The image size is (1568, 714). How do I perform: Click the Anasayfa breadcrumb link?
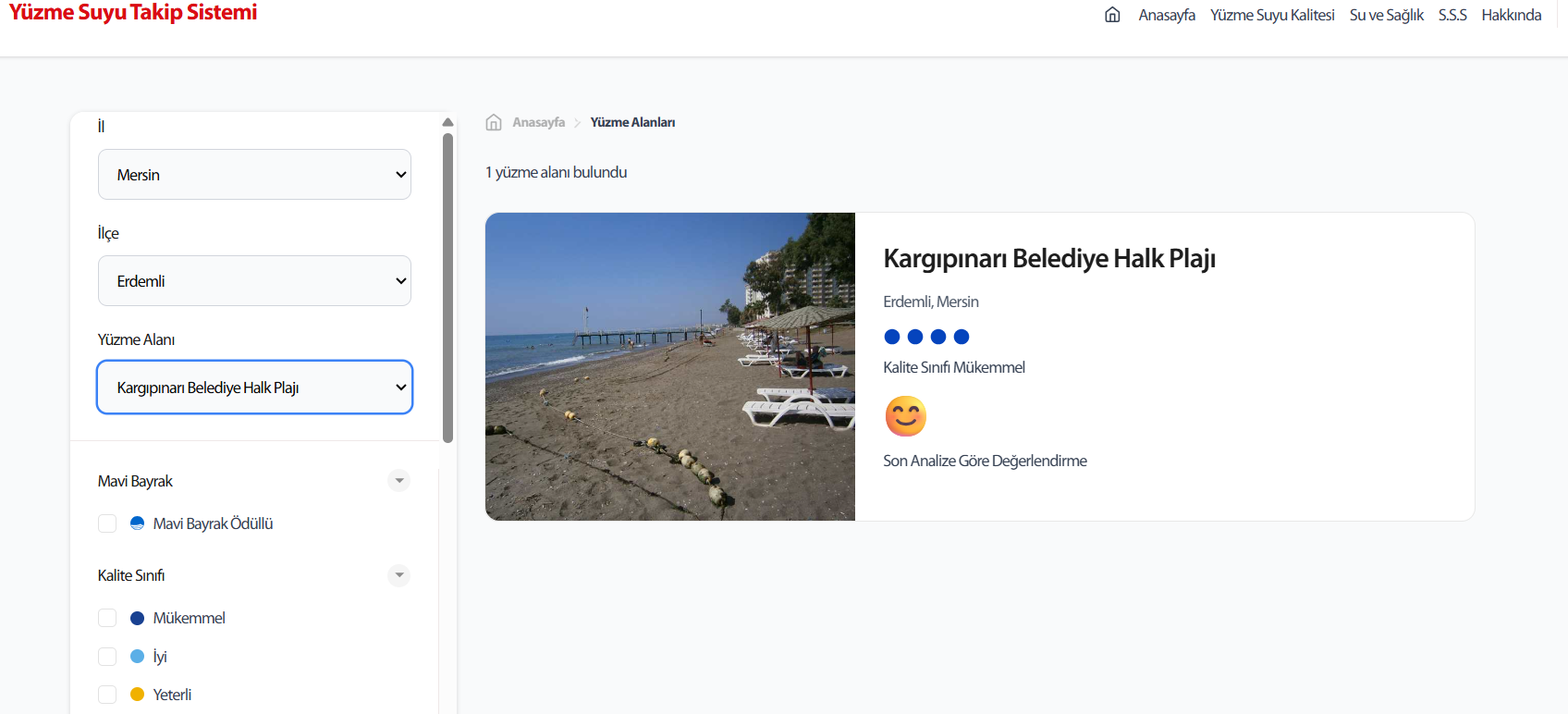[538, 122]
